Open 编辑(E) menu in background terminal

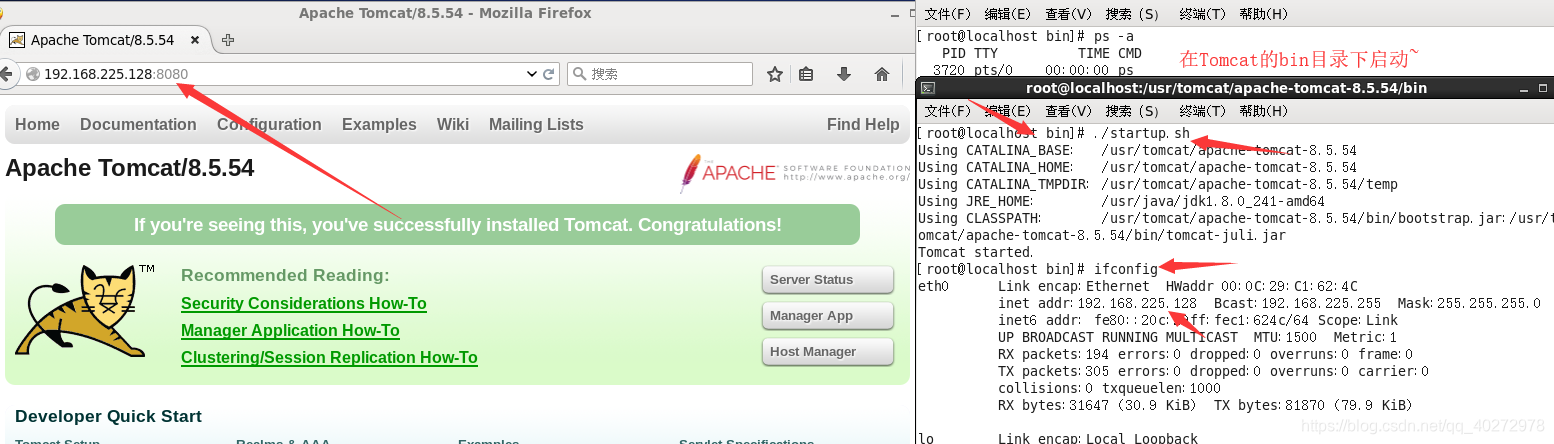coord(1008,14)
